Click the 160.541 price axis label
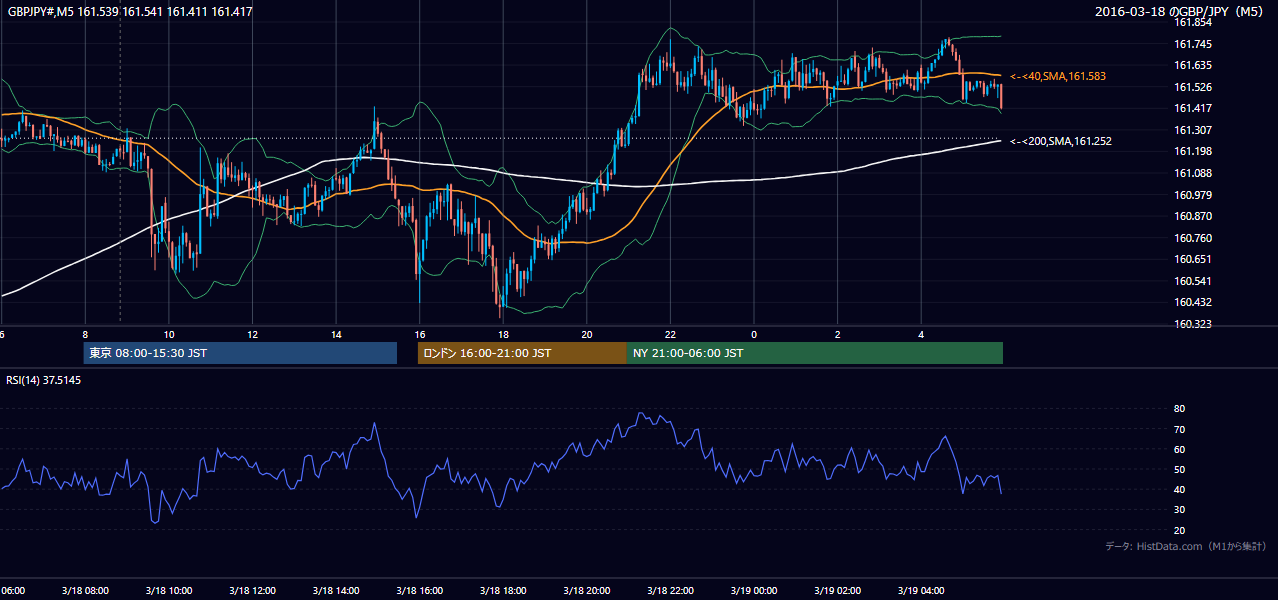Screen dimensions: 1278x600 (1193, 281)
